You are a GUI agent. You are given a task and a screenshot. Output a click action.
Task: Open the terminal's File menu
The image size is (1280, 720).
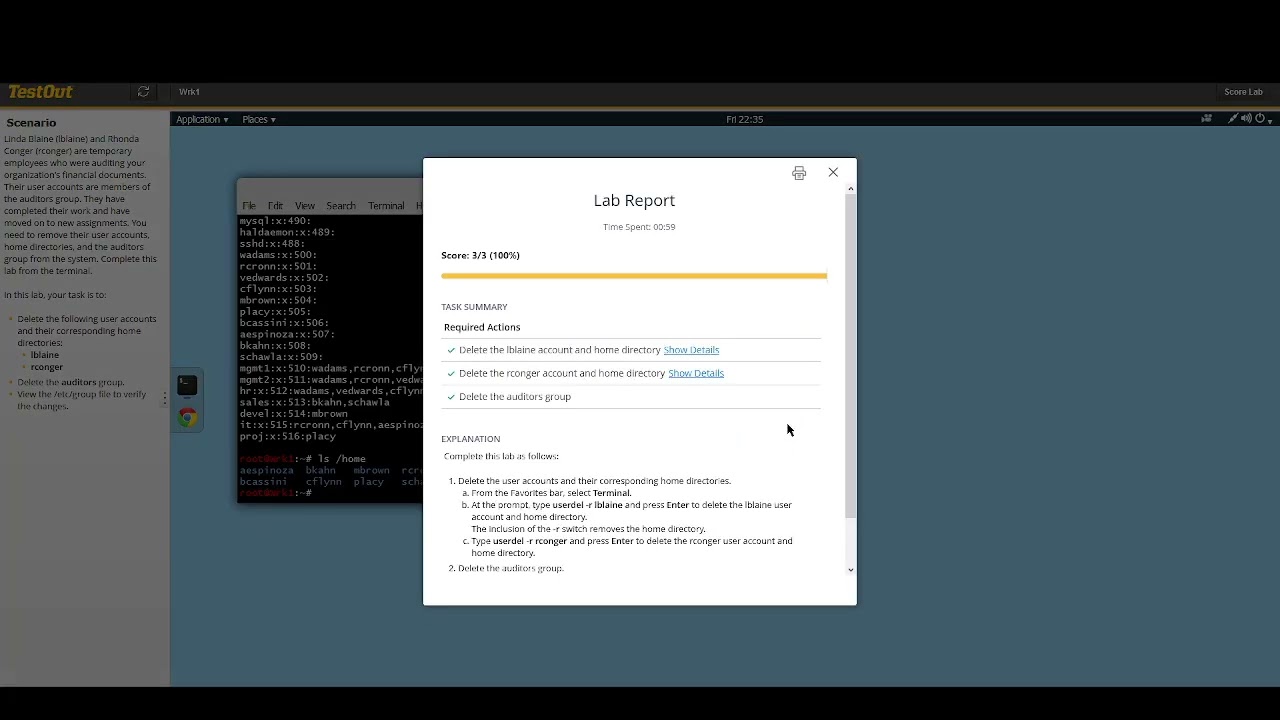click(249, 206)
